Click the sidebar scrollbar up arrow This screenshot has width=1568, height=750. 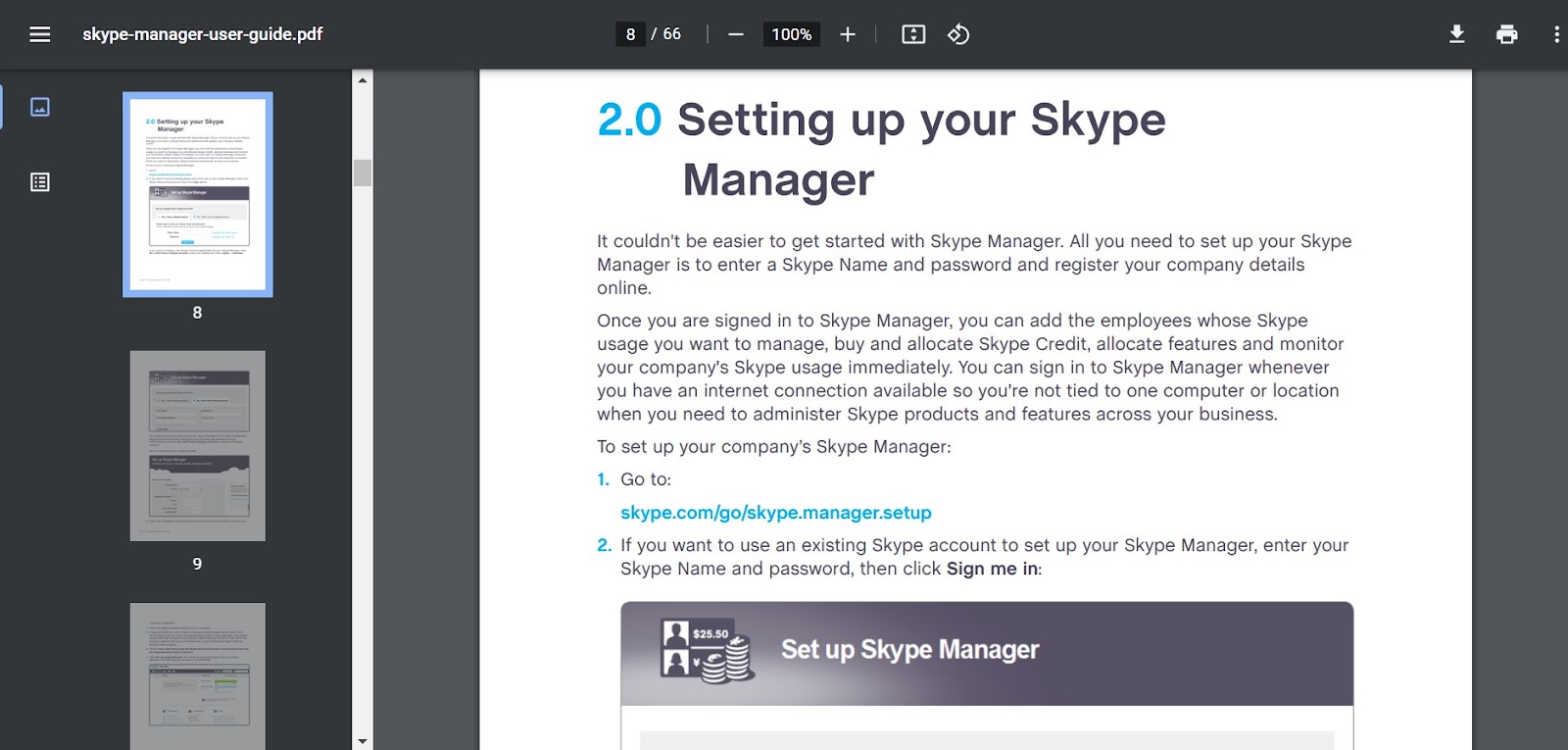[363, 80]
